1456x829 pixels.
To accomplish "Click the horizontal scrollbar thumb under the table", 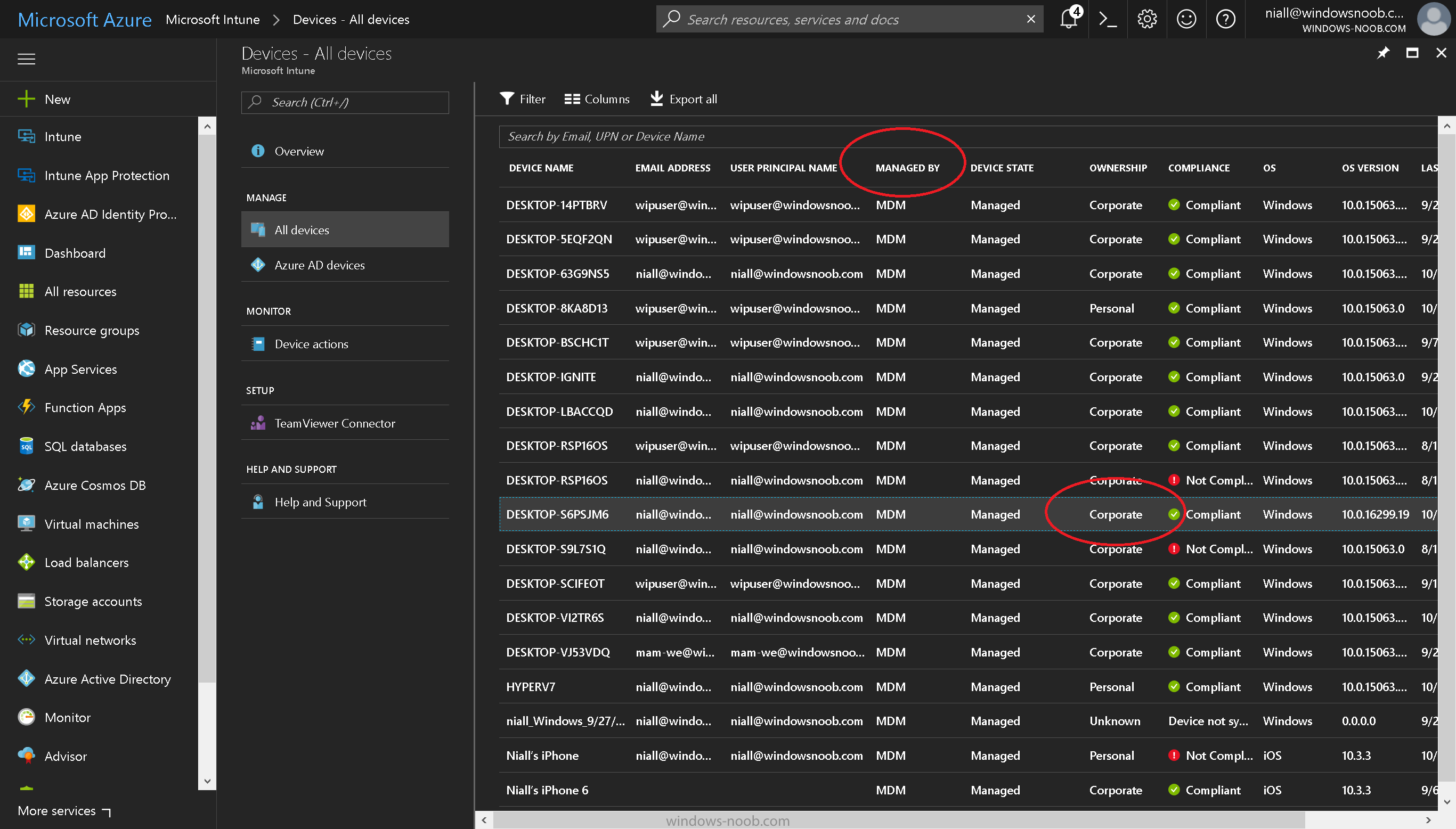I will coord(899,820).
